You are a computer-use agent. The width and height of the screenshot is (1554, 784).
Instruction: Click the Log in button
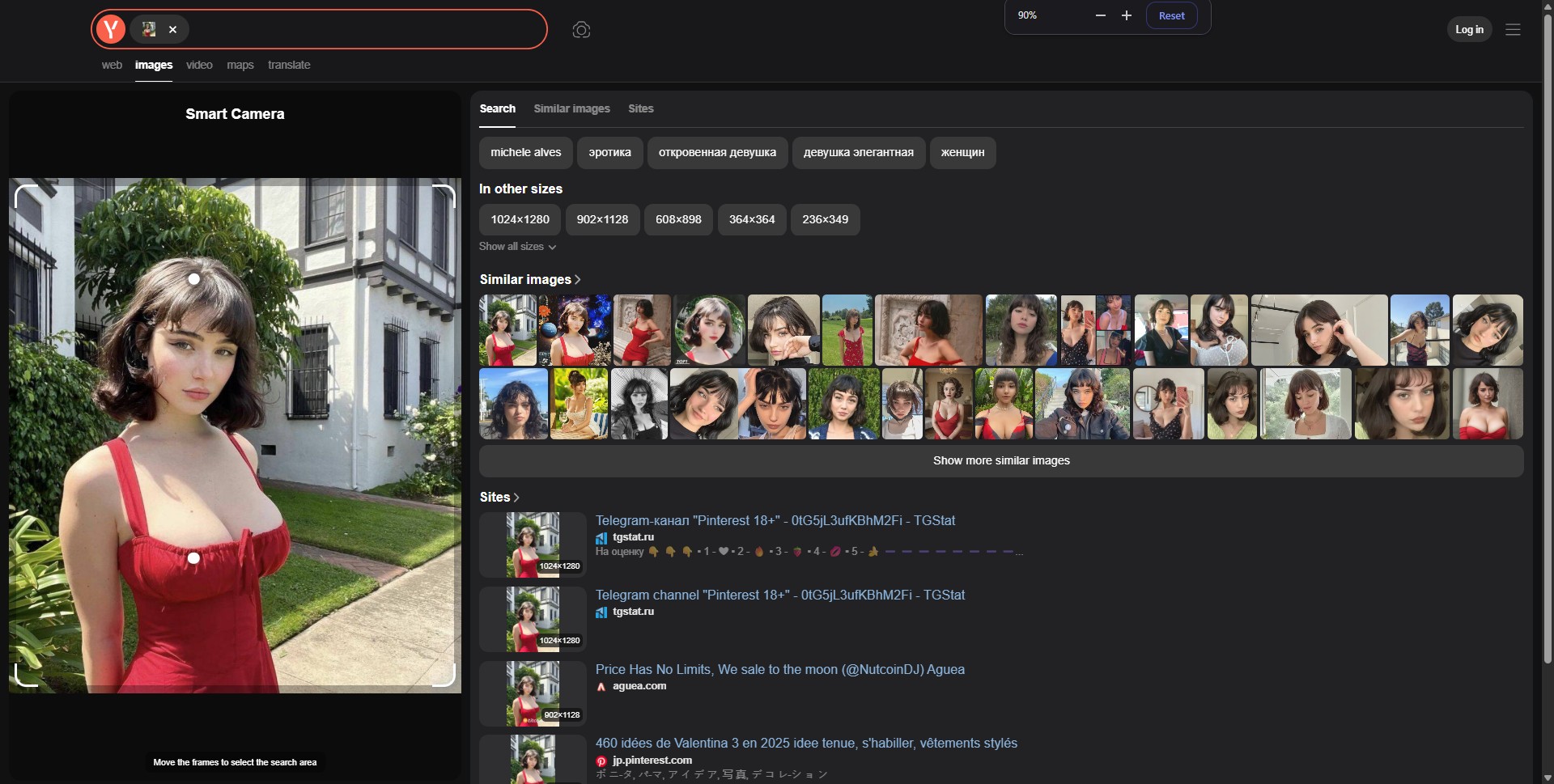coord(1469,29)
